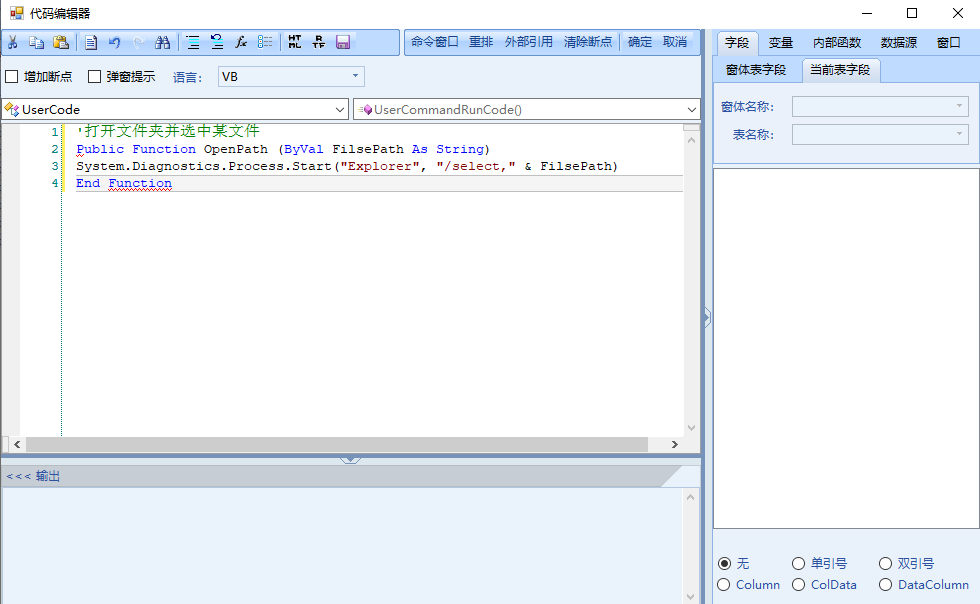This screenshot has height=604, width=980.
Task: Switch to the 字段 tab
Action: point(737,43)
